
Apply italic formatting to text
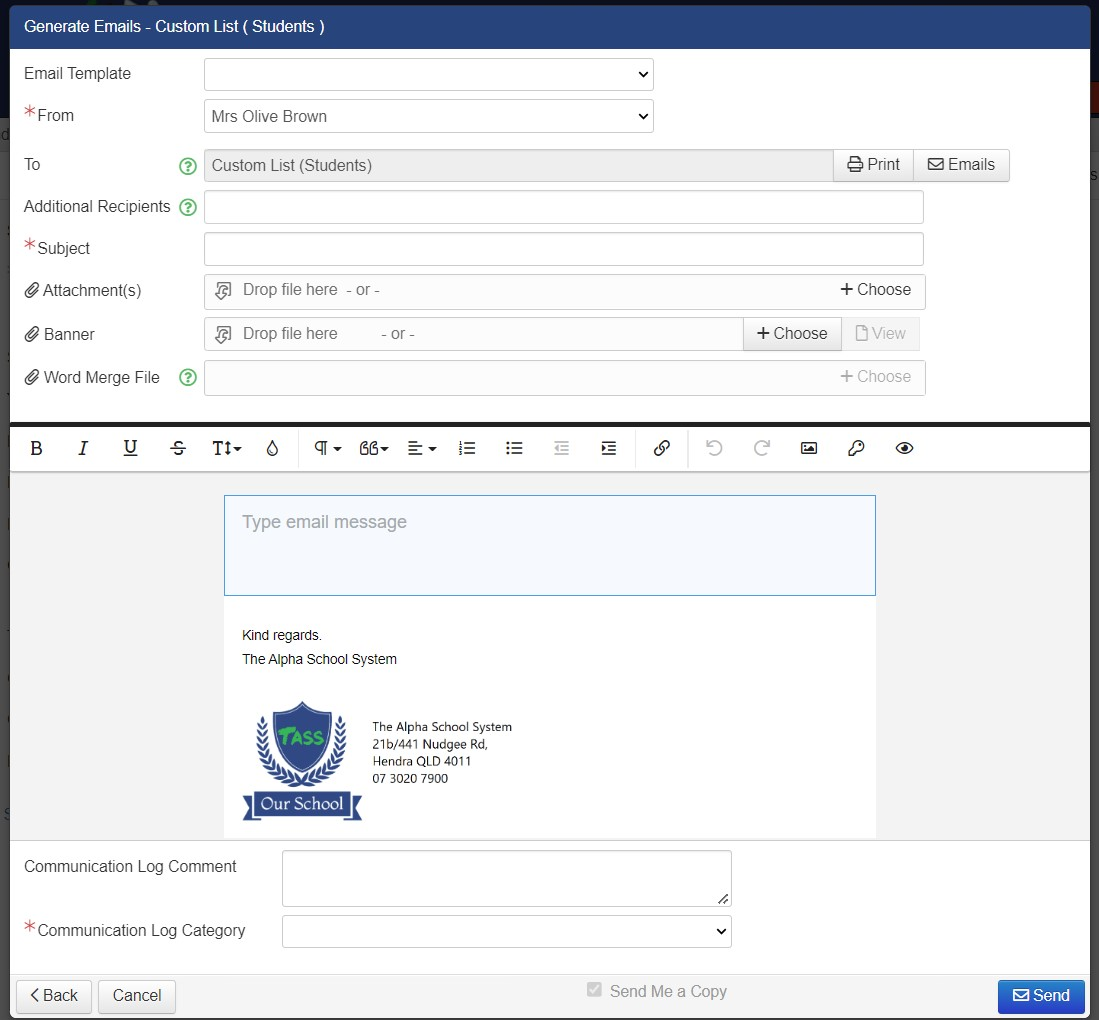[84, 449]
